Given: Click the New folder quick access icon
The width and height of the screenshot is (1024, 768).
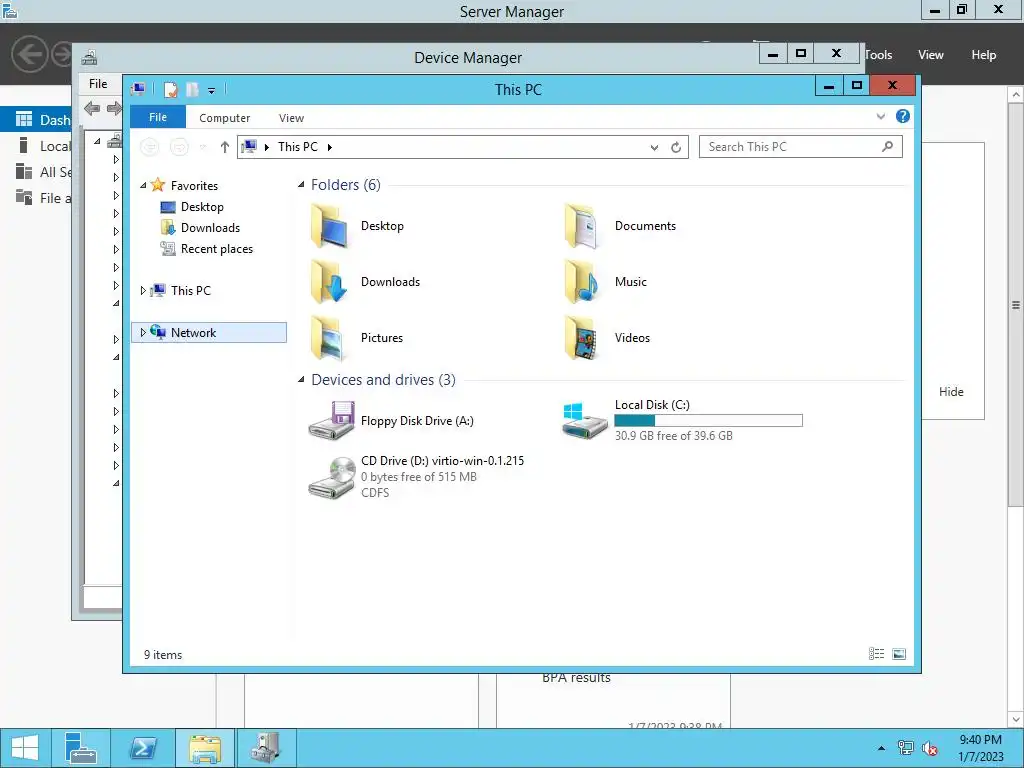Looking at the screenshot, I should point(192,89).
